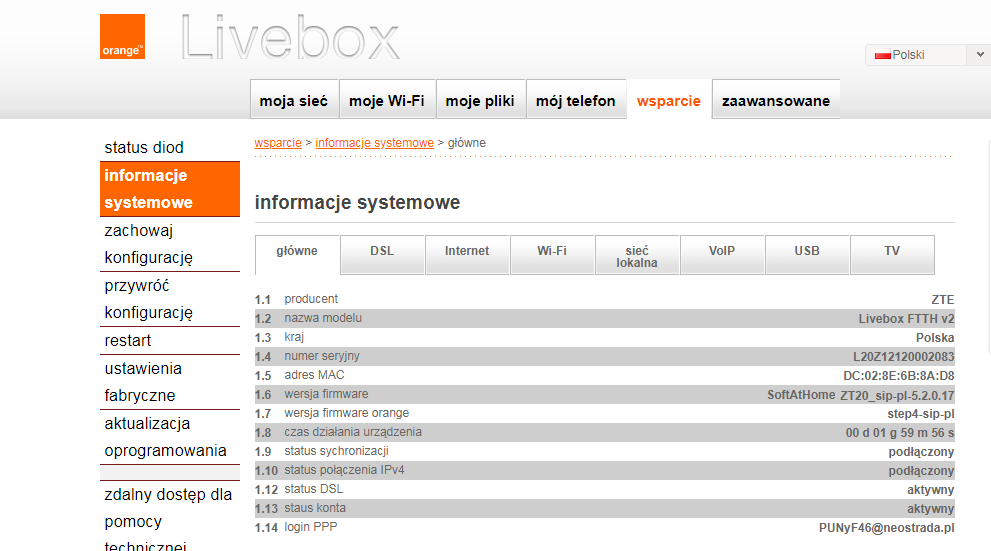Click the Orange logo

[x=122, y=37]
